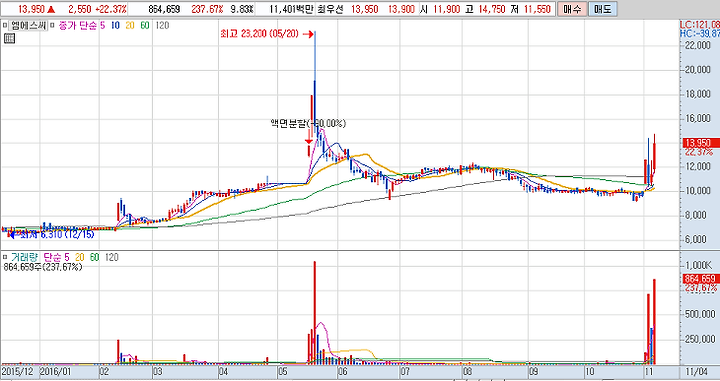Click the header 9.83% value

pos(241,9)
